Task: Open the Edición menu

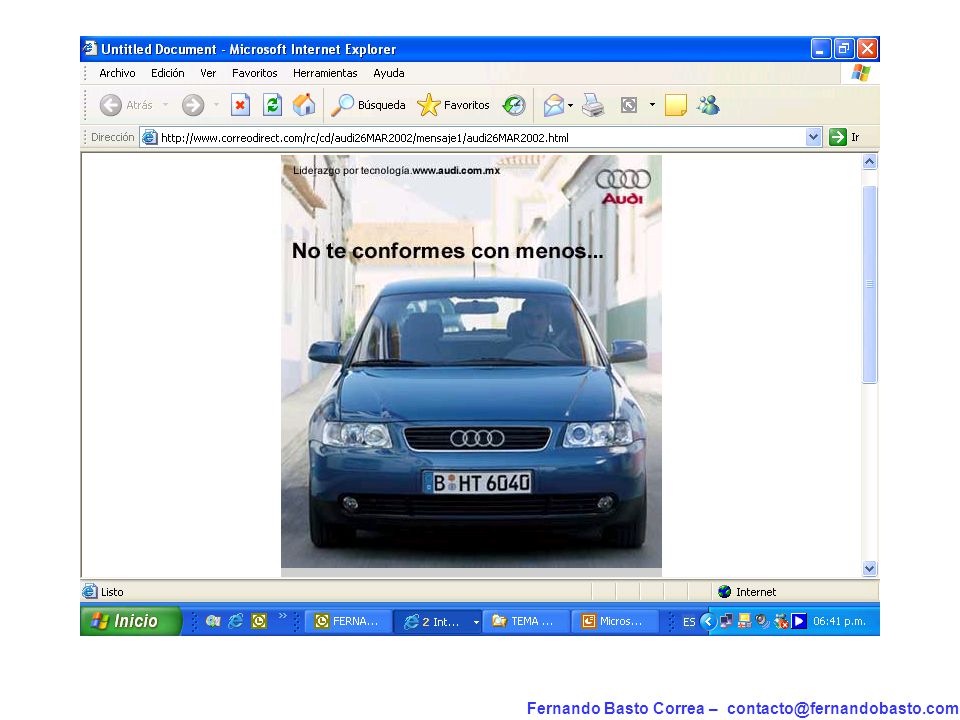Action: [x=168, y=73]
